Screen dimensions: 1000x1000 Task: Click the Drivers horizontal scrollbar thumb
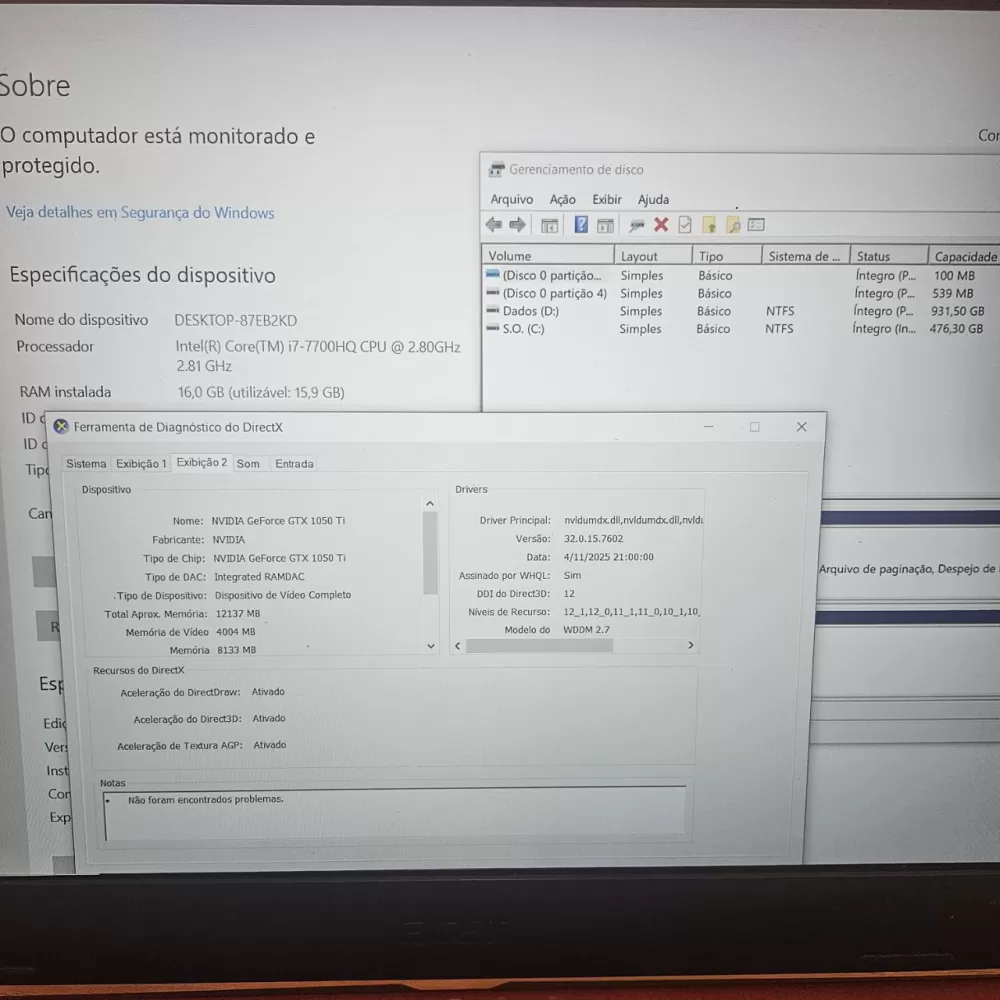click(540, 645)
